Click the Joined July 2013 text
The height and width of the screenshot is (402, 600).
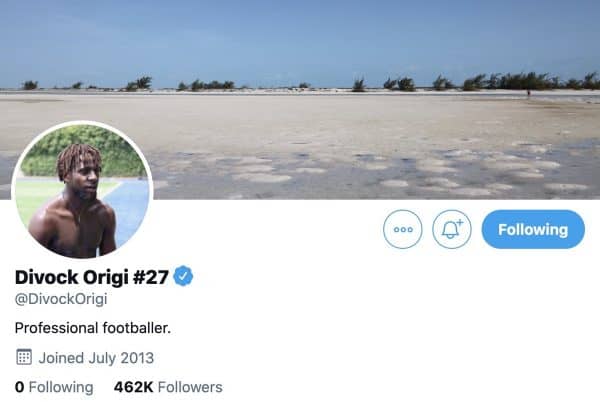click(x=96, y=358)
